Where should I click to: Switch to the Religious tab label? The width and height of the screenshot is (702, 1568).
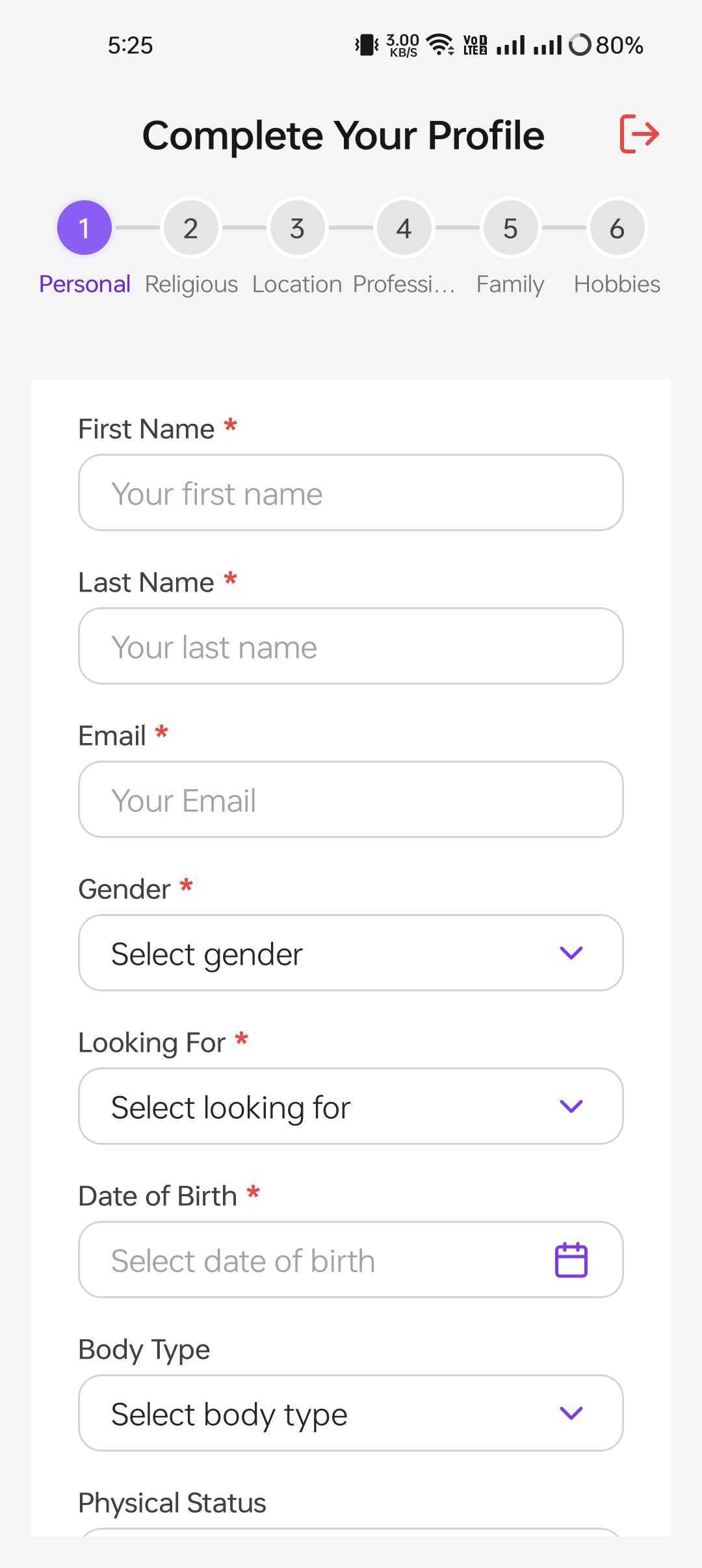[x=191, y=284]
